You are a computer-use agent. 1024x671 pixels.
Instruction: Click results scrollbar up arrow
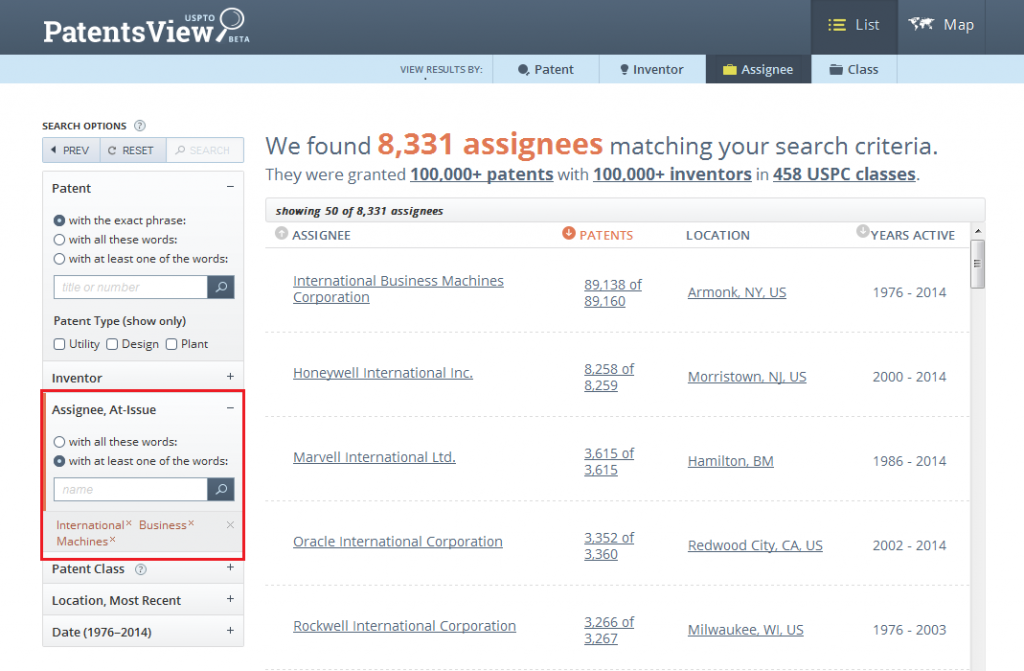point(978,231)
